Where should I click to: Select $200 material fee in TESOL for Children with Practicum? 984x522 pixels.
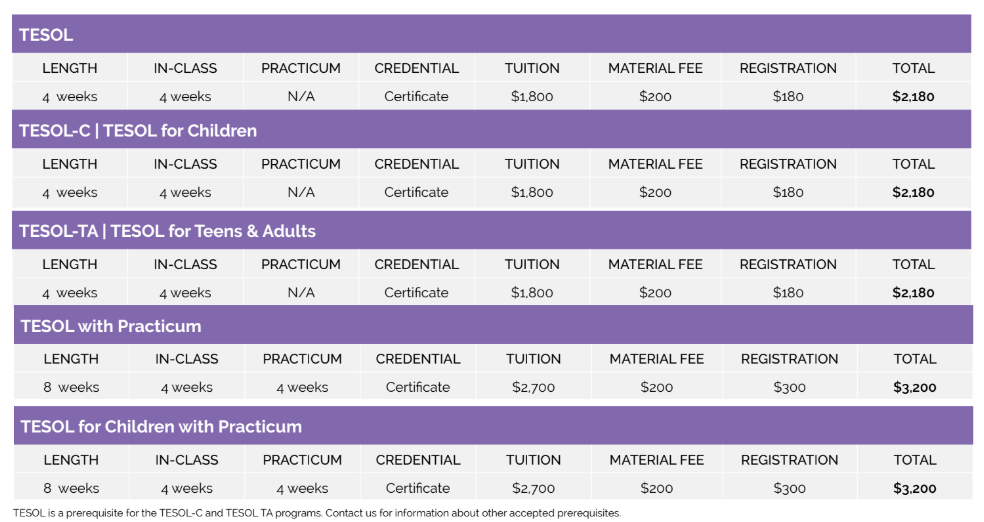click(x=656, y=488)
